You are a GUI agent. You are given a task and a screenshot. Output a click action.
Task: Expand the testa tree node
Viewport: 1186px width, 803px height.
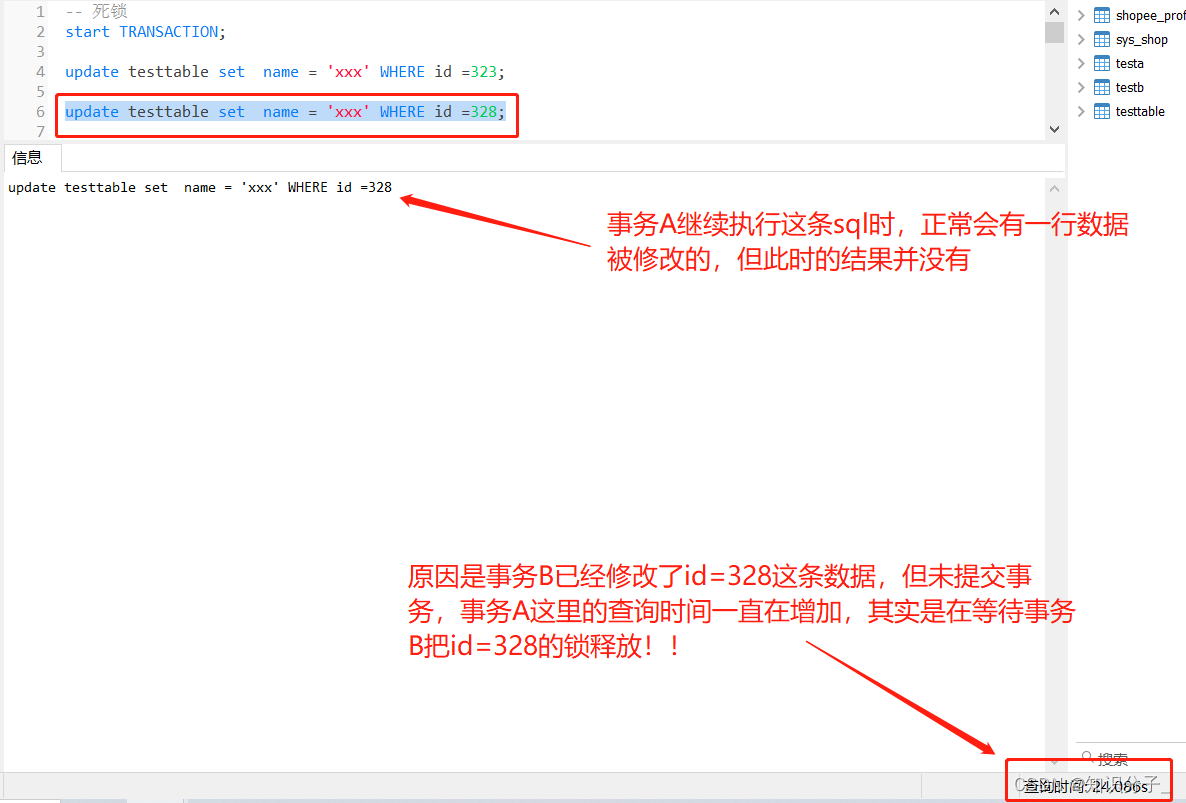pyautogui.click(x=1082, y=63)
